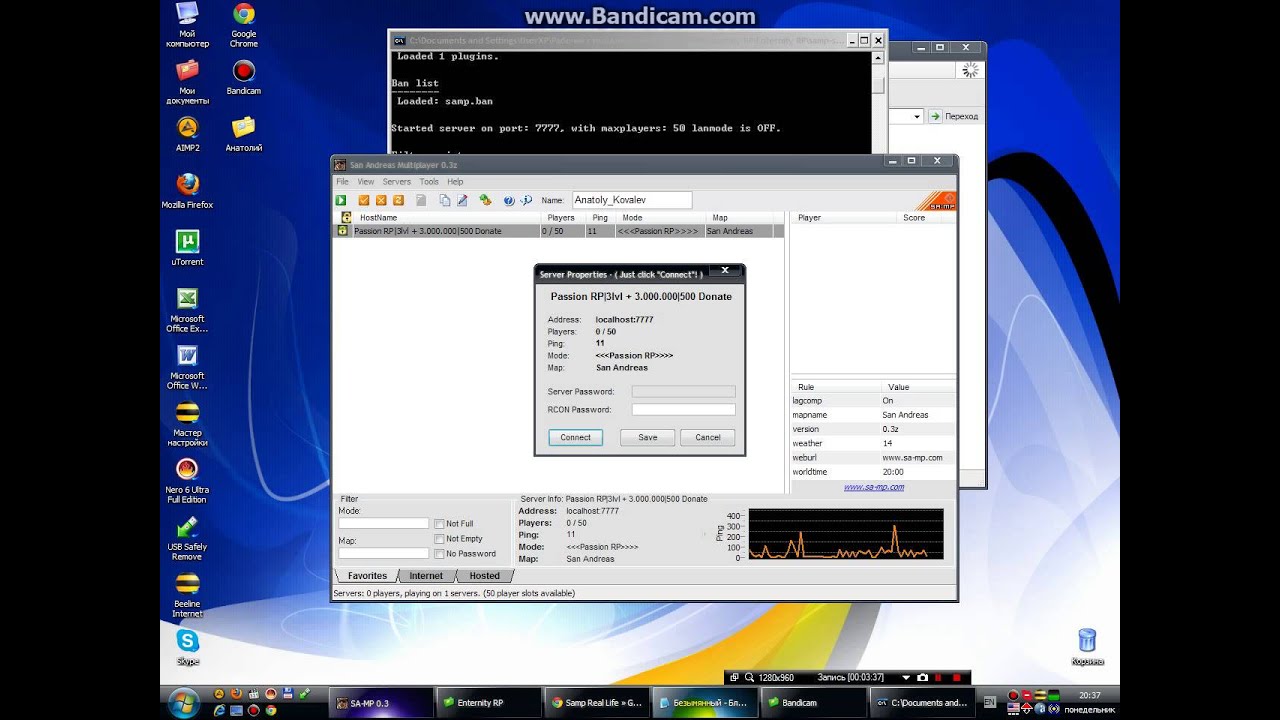Open the uTorrent desktop icon

click(x=187, y=248)
